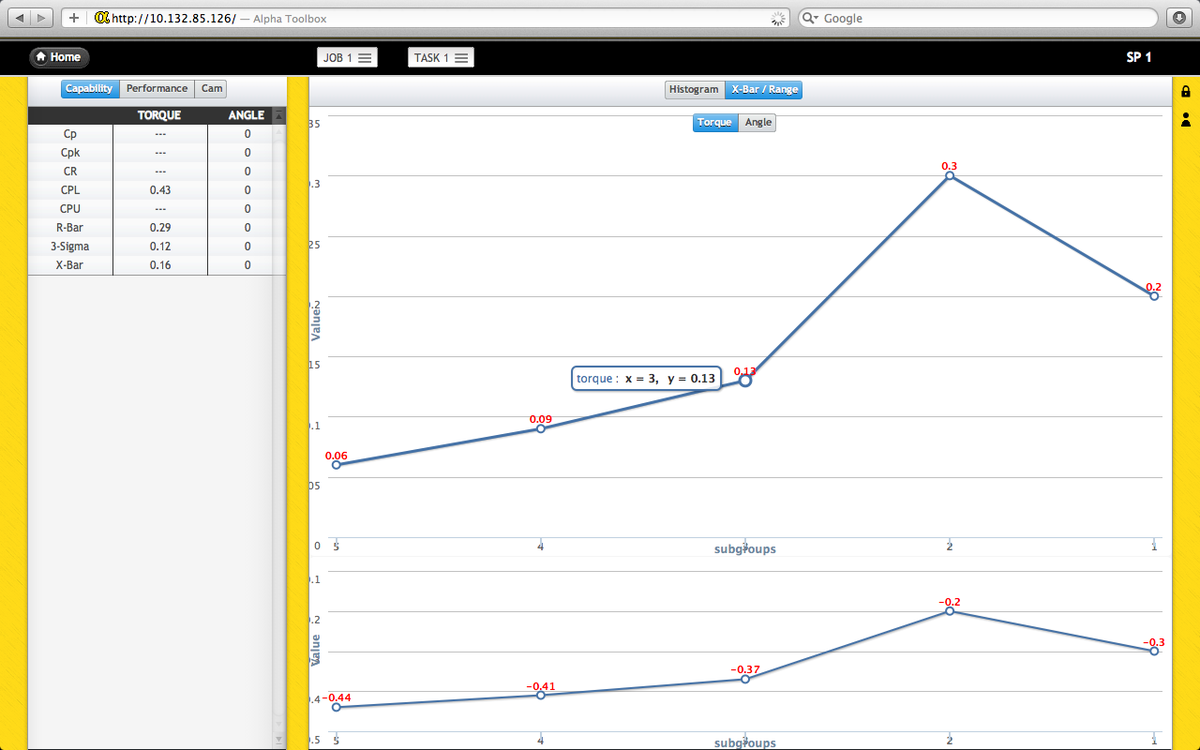Switch the chart view to Histogram
Viewport: 1200px width, 750px height.
click(694, 89)
